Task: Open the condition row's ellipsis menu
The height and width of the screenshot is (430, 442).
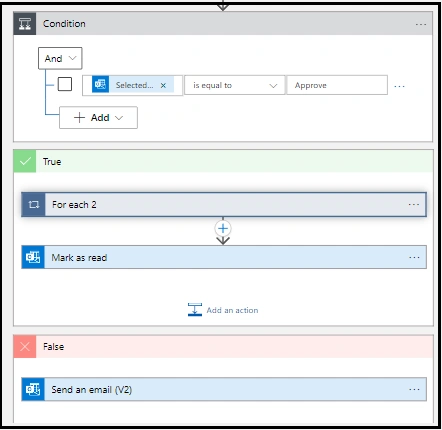Action: tap(399, 86)
